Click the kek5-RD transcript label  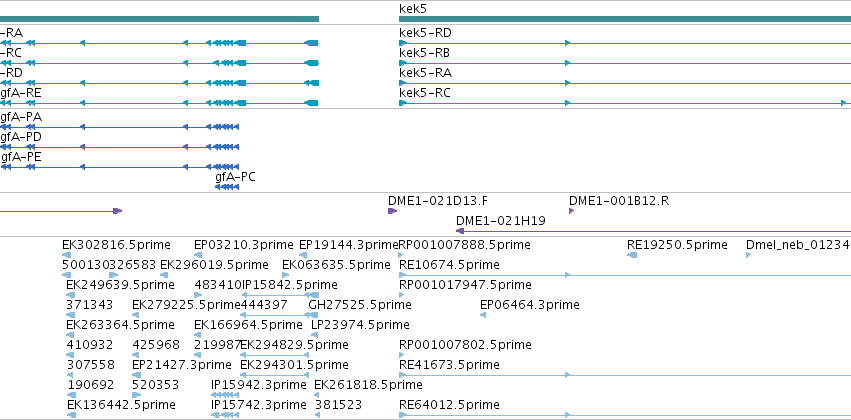pyautogui.click(x=425, y=33)
